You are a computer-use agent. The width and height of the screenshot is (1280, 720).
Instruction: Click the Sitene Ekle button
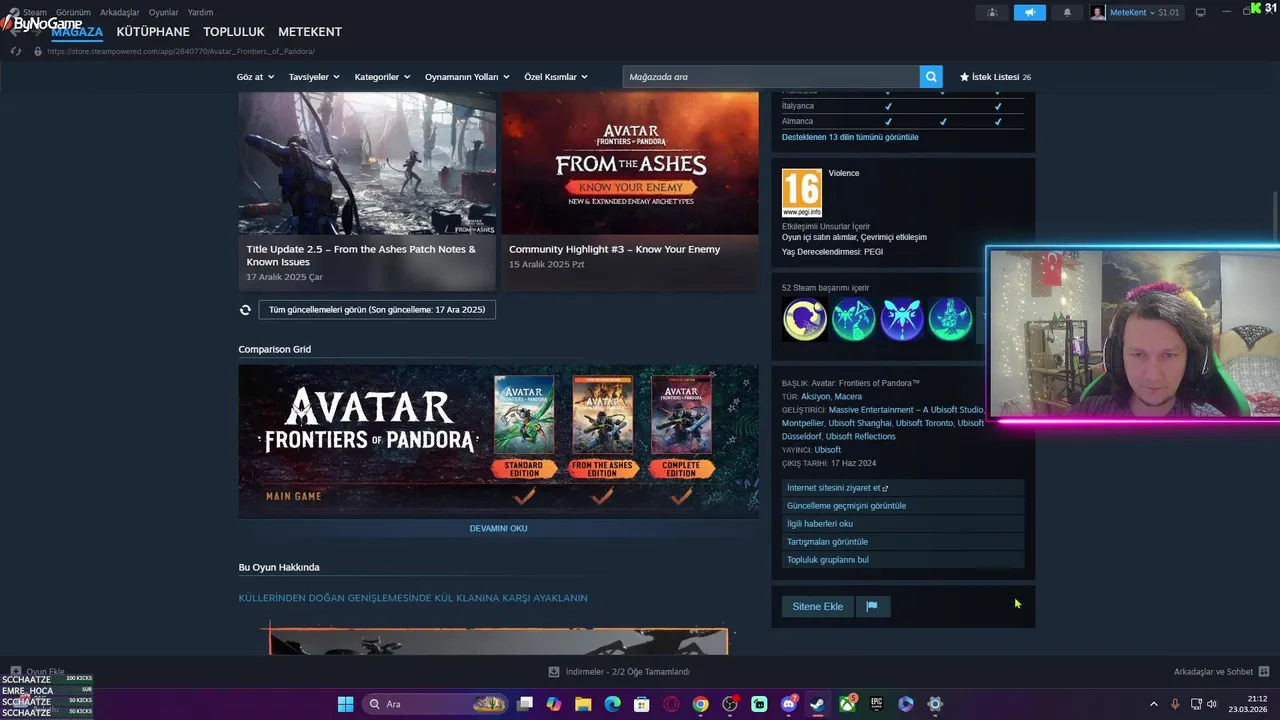tap(818, 606)
